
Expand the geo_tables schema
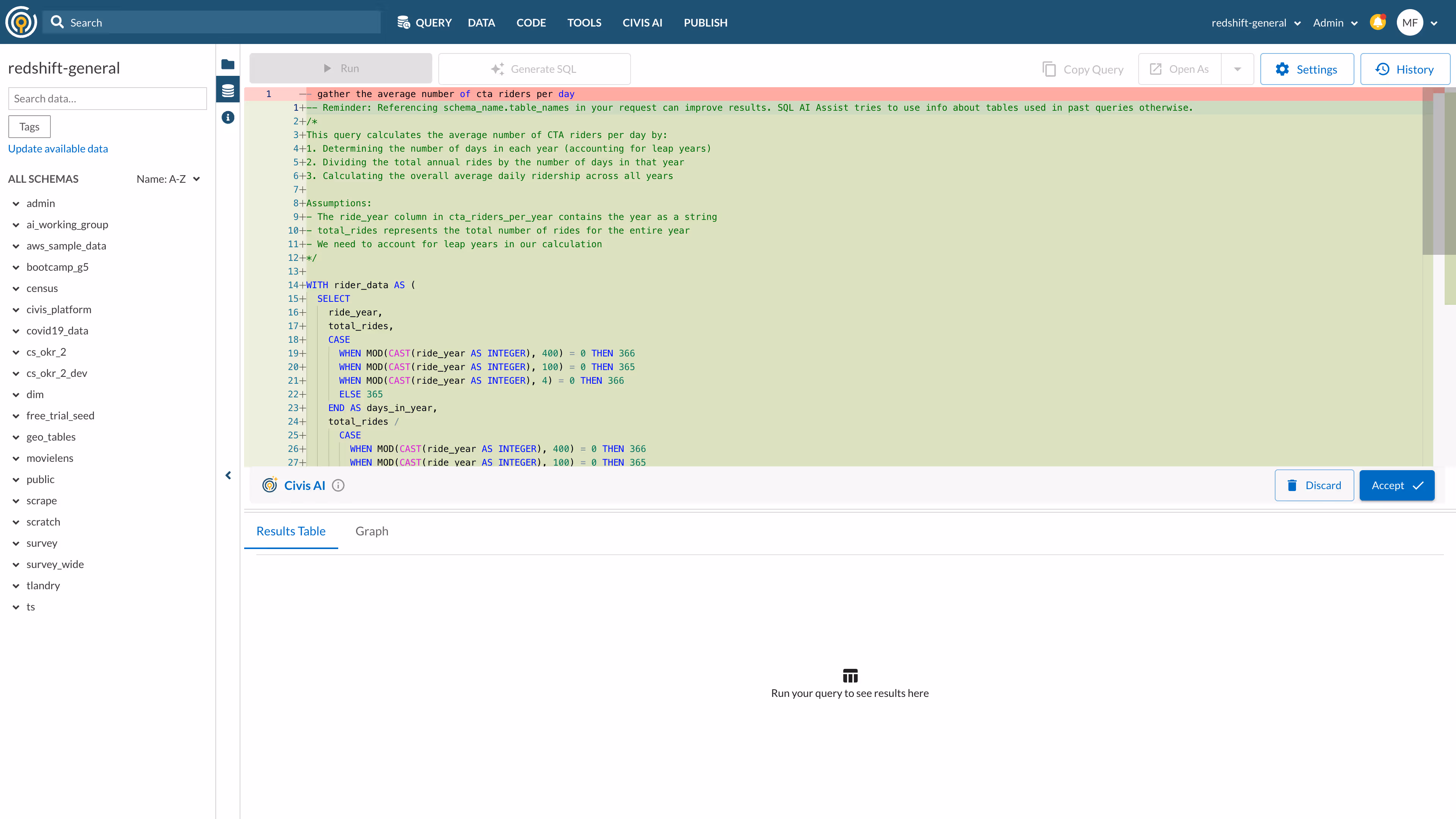16,437
